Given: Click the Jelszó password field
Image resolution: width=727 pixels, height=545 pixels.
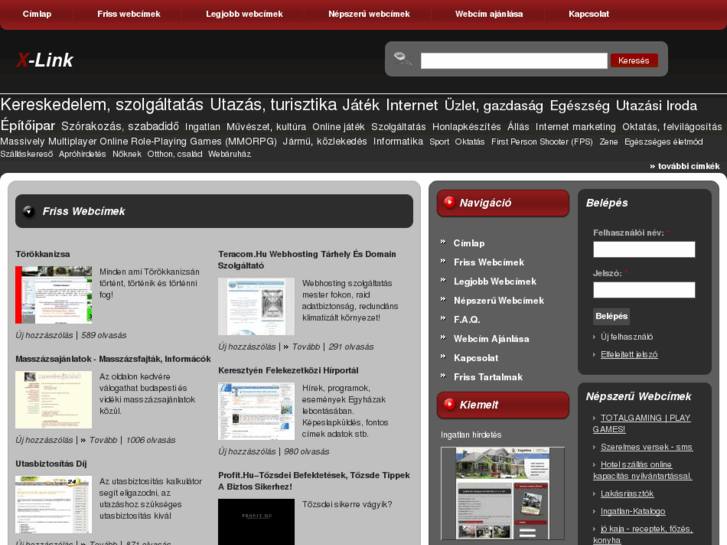Looking at the screenshot, I should (x=643, y=290).
